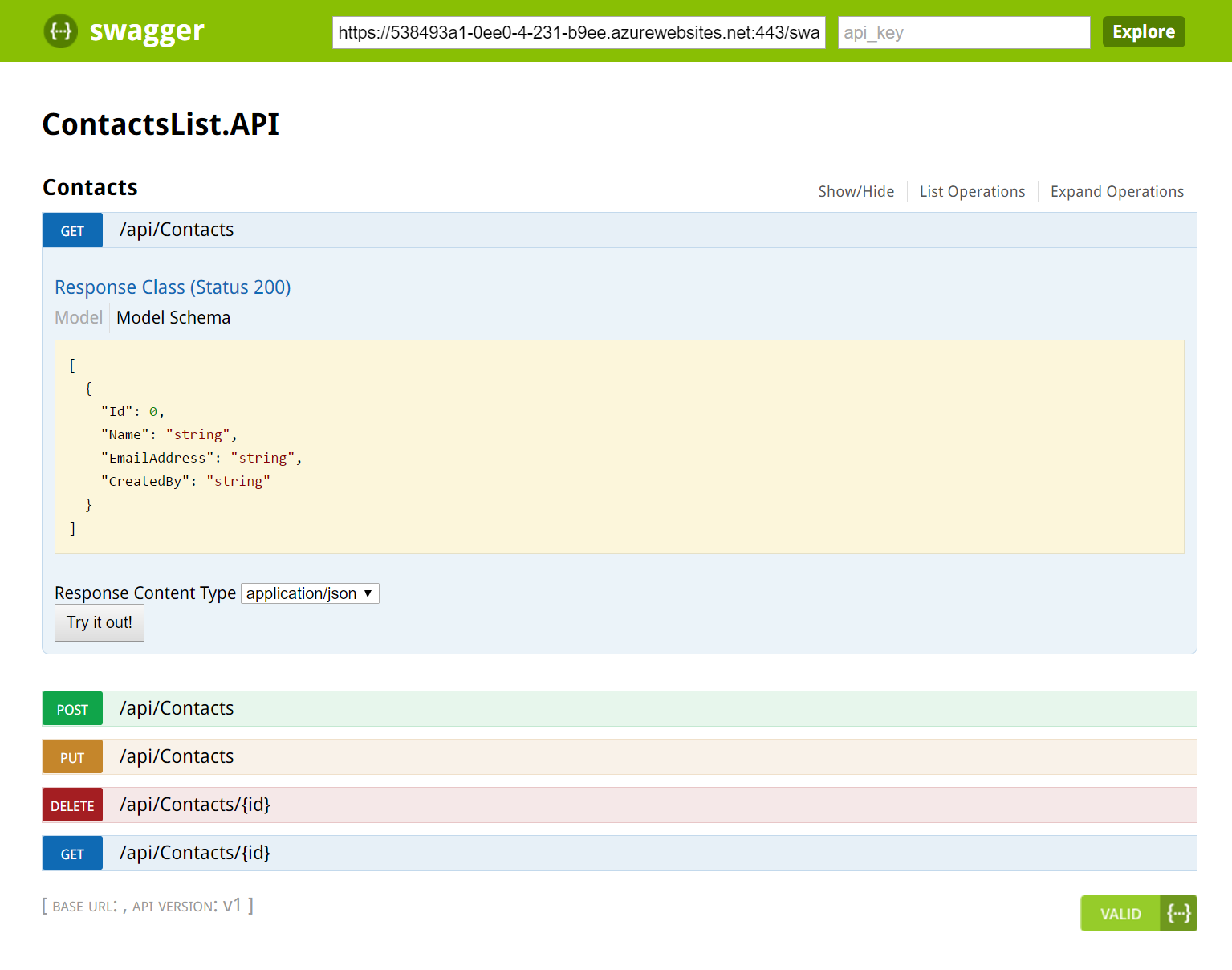
Task: Expand the DELETE /api/Contacts/{id} operation
Action: point(195,805)
